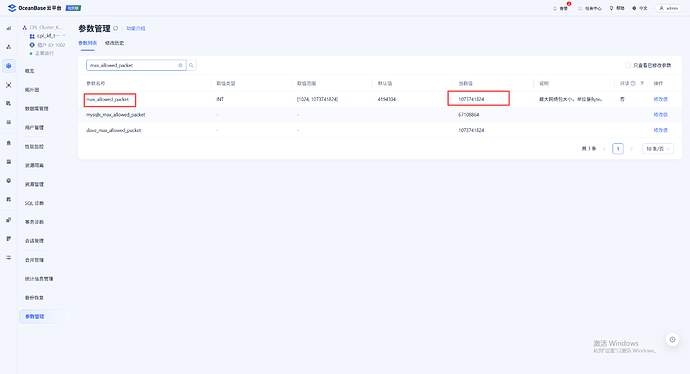
Task: Click the 当前值 column header
Action: [x=466, y=84]
